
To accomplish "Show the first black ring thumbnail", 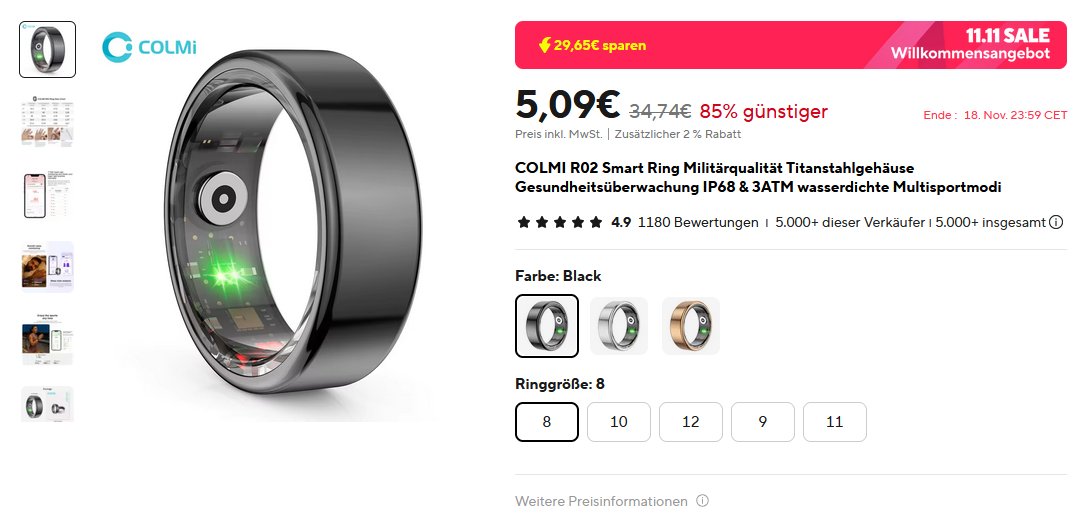I will 47,49.
